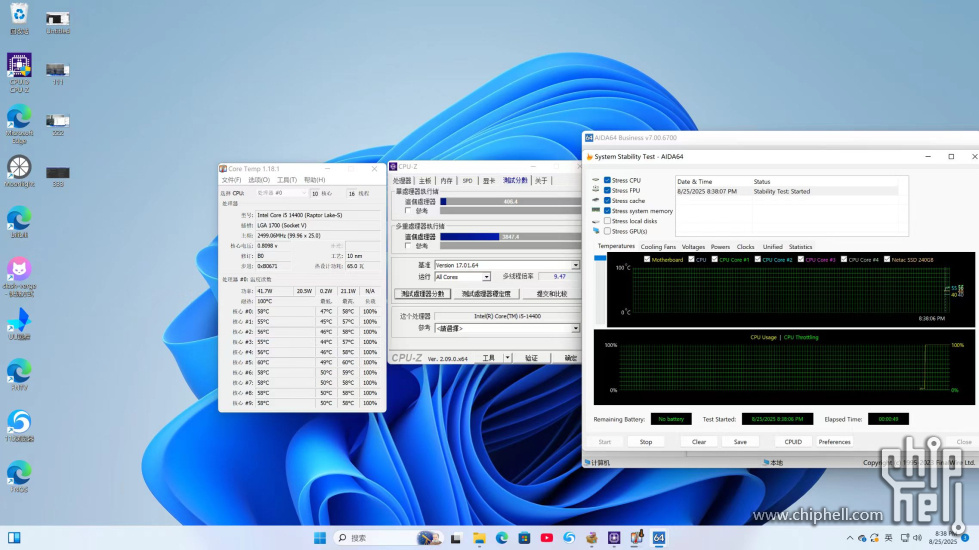This screenshot has height=550, width=979.
Task: Switch to the Voltages tab in AIDA64
Action: click(693, 247)
